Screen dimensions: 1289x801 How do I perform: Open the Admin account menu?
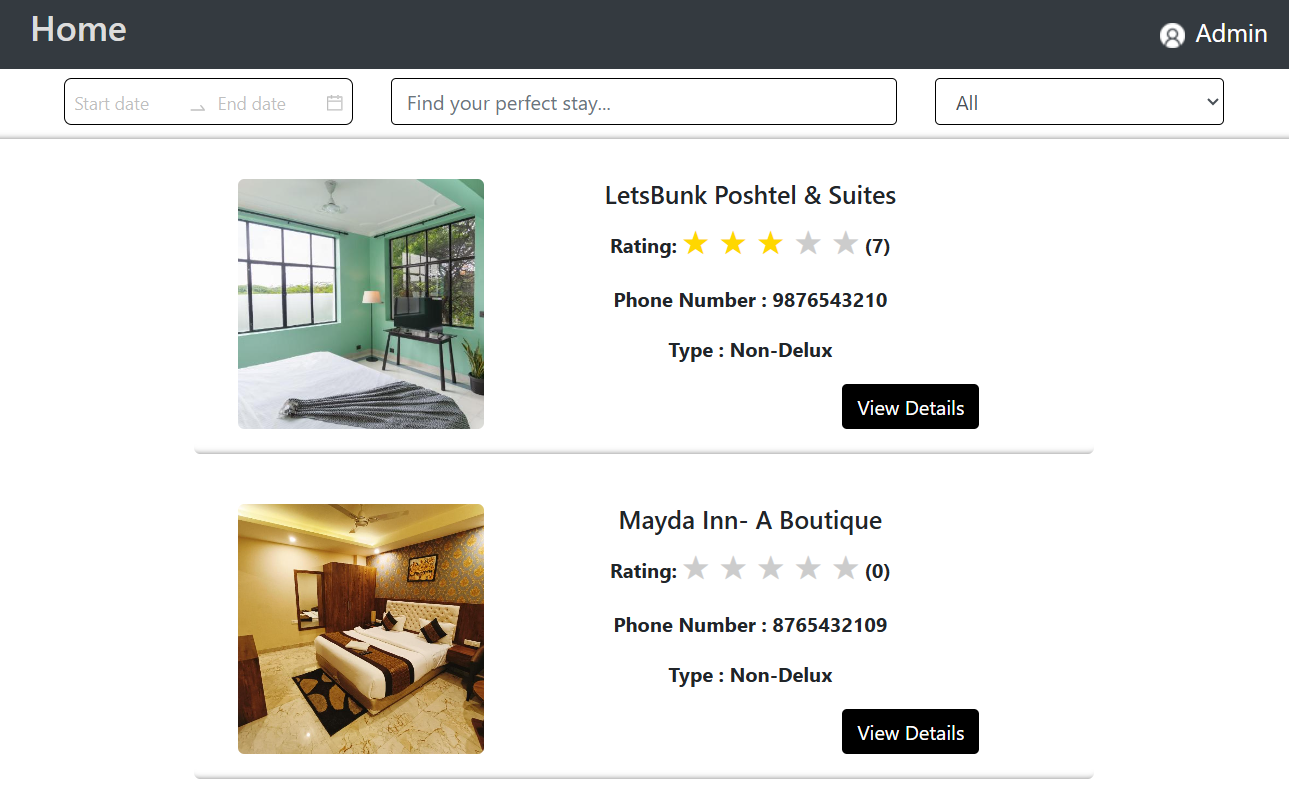click(x=1214, y=34)
